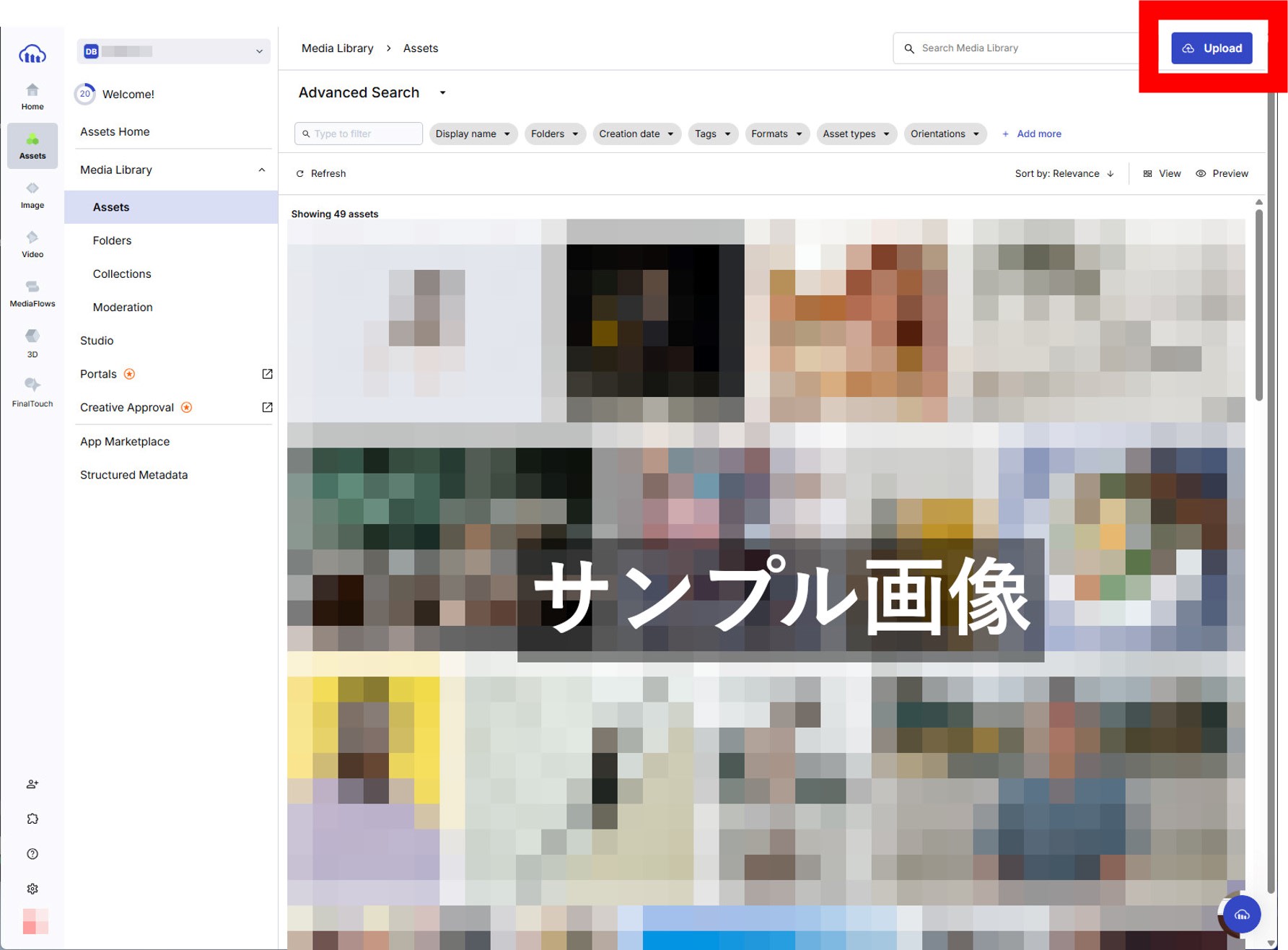
Task: Open the puzzle-piece add-ons icon
Action: coord(32,819)
